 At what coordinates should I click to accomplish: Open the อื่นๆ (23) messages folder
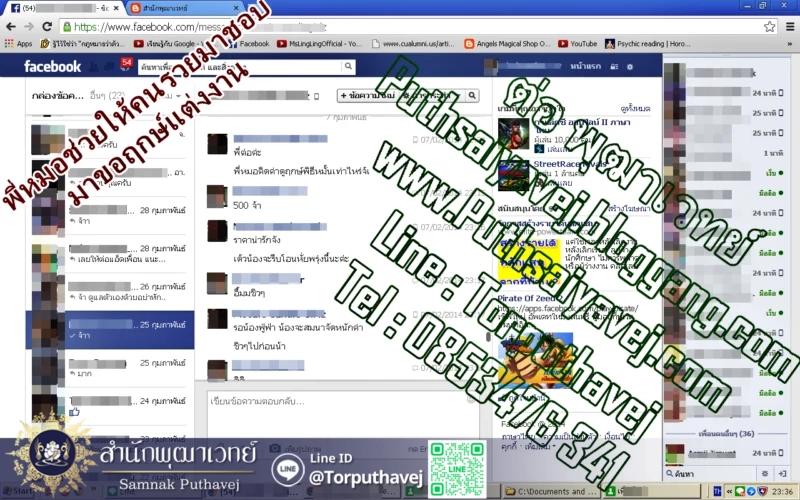[x=107, y=95]
